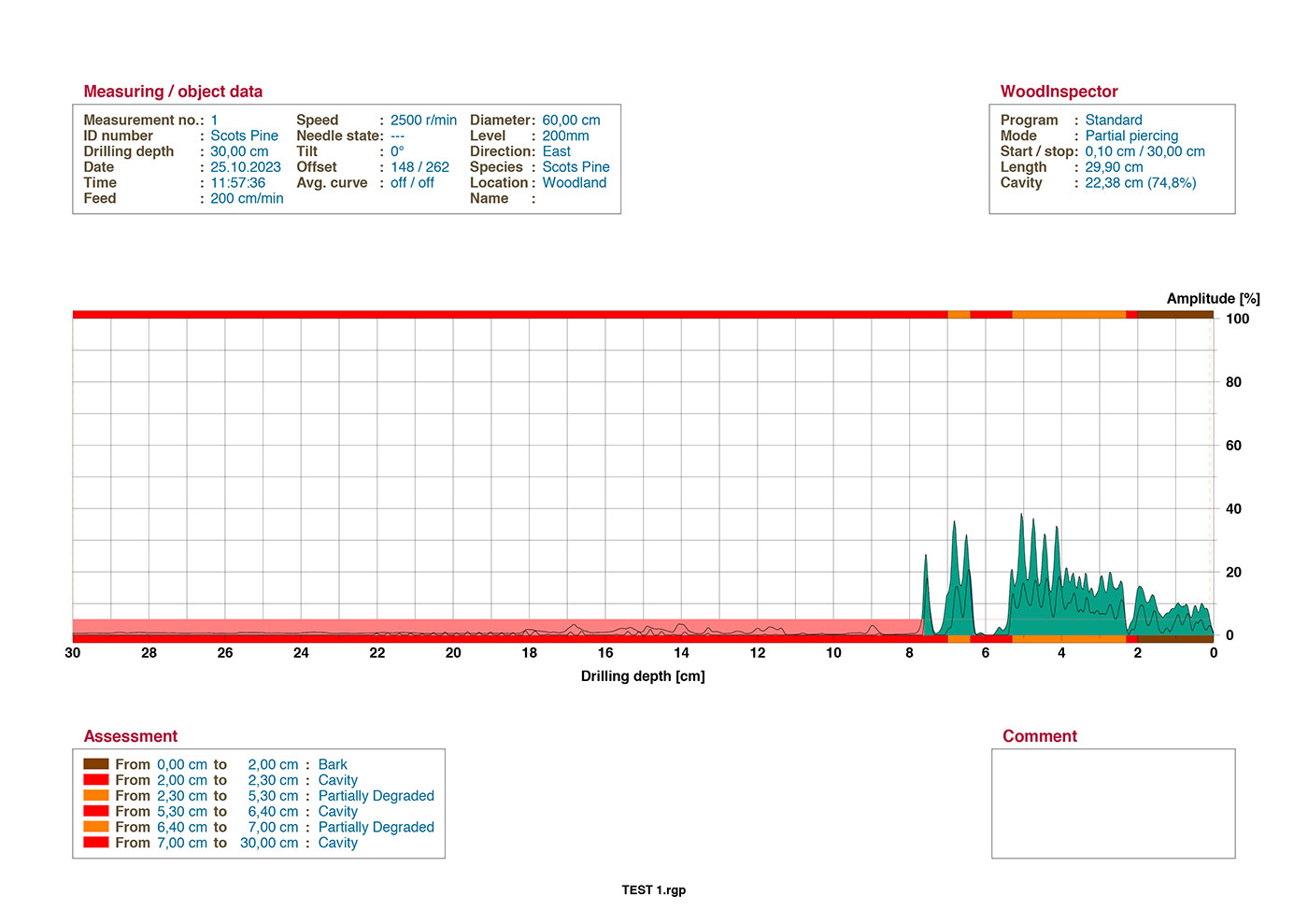The height and width of the screenshot is (924, 1308).
Task: Select the file name TEST 1.rgp
Action: click(x=653, y=890)
